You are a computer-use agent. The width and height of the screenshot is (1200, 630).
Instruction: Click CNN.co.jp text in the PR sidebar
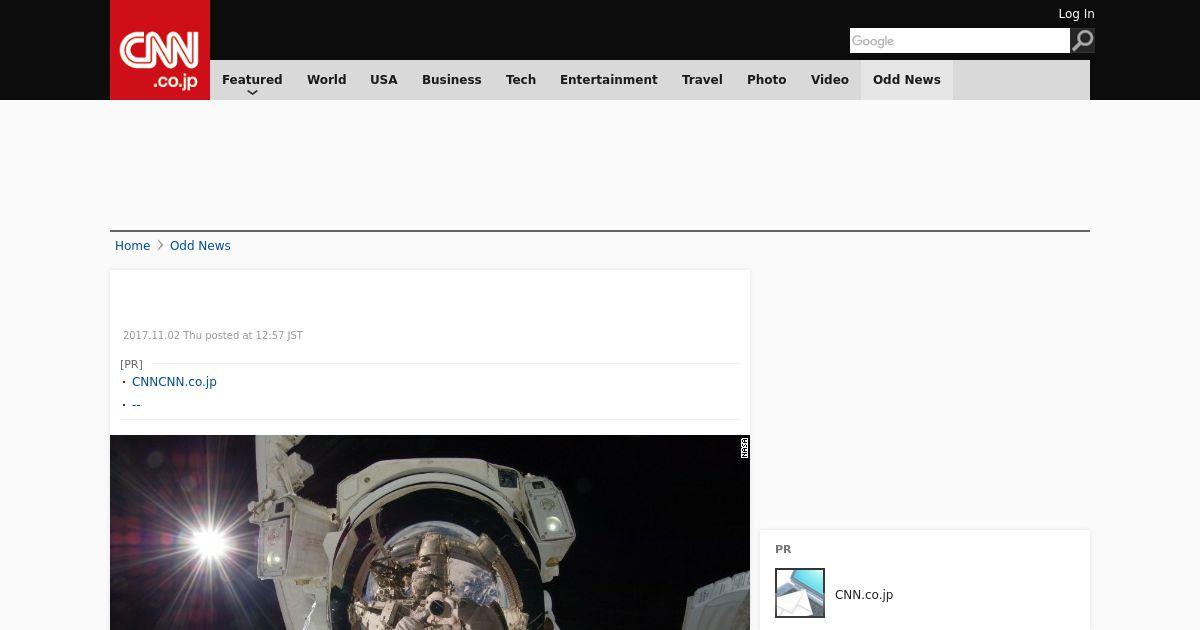pos(864,595)
